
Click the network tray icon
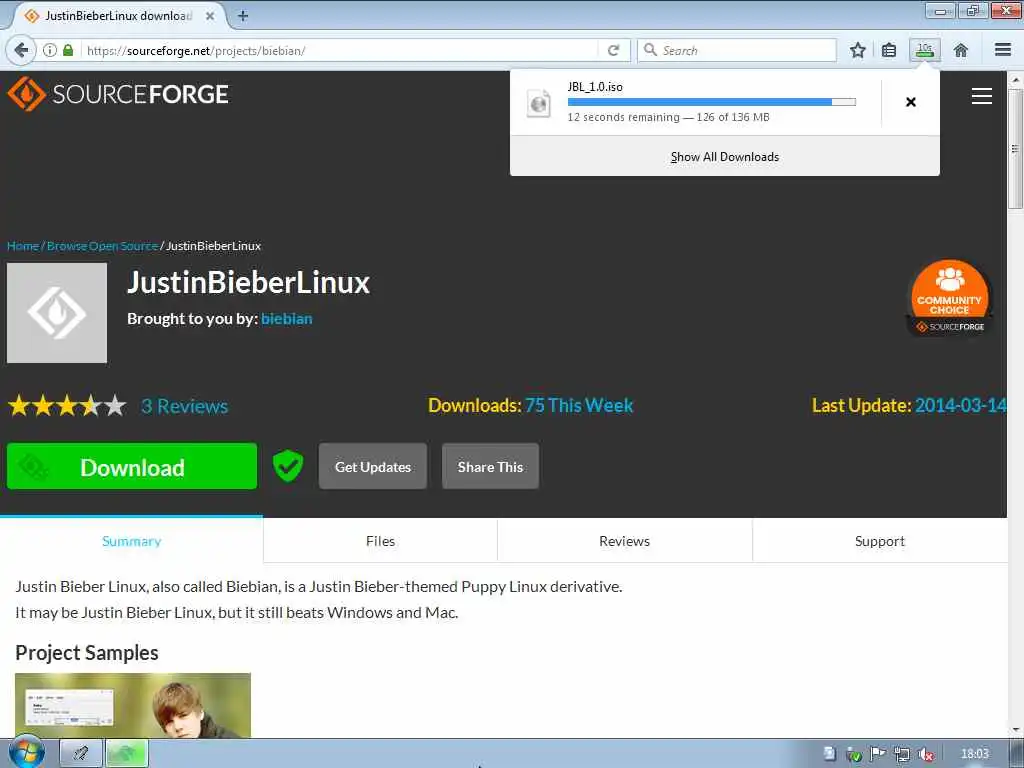coord(902,754)
